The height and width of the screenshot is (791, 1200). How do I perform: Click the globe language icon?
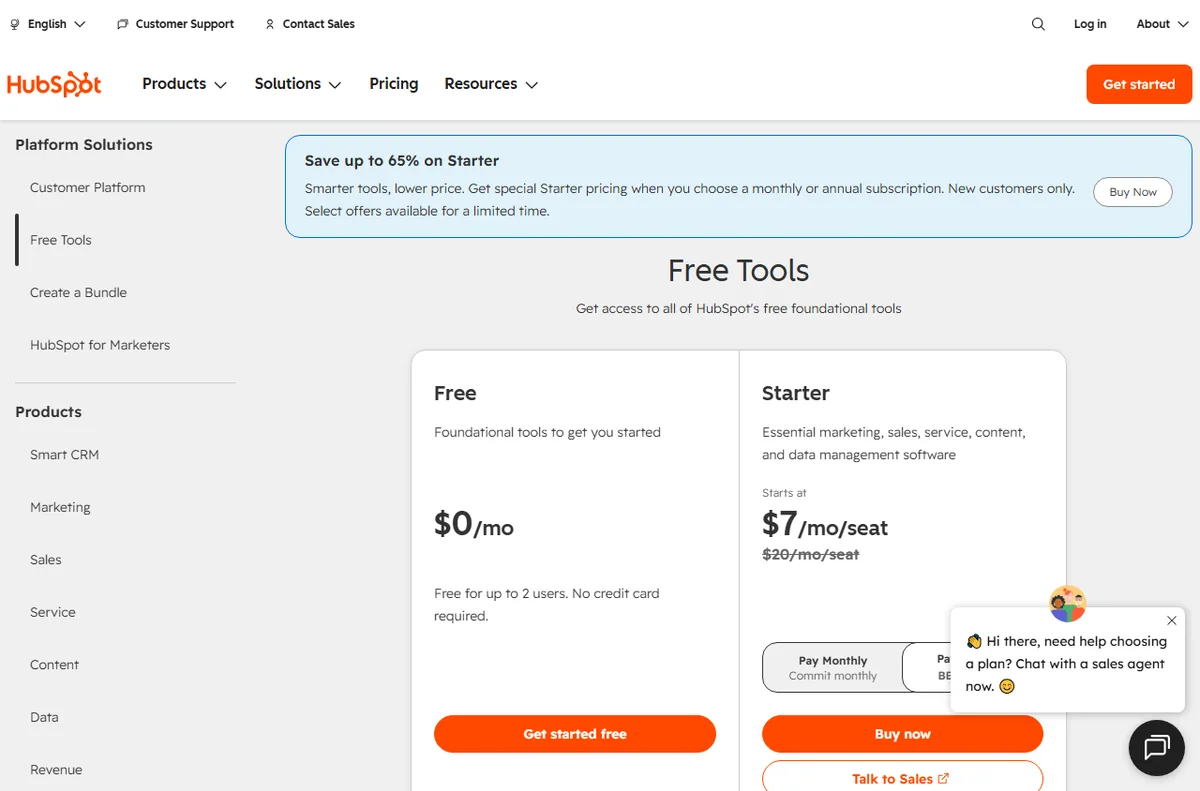pyautogui.click(x=15, y=24)
